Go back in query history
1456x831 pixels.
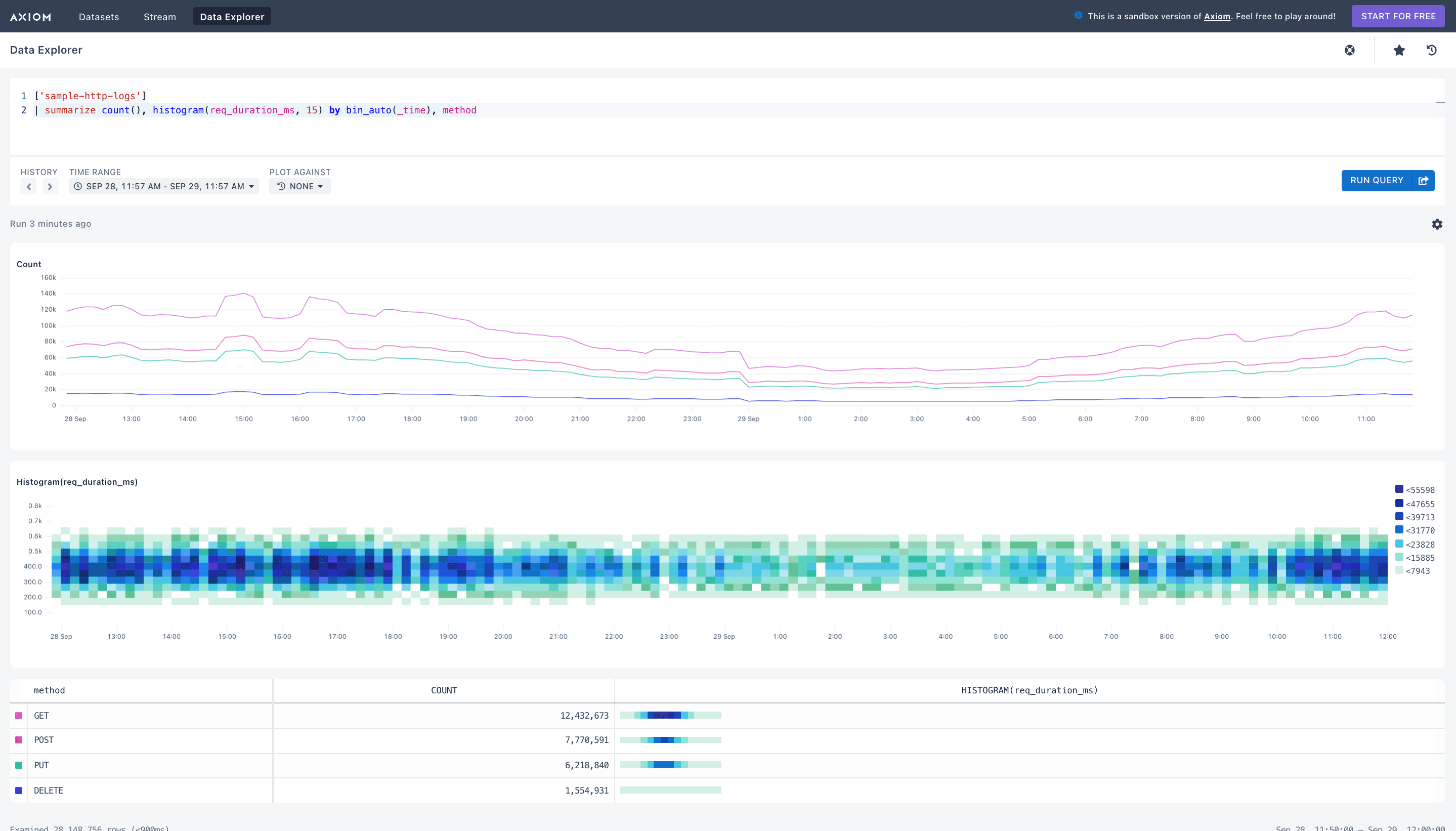click(x=28, y=187)
